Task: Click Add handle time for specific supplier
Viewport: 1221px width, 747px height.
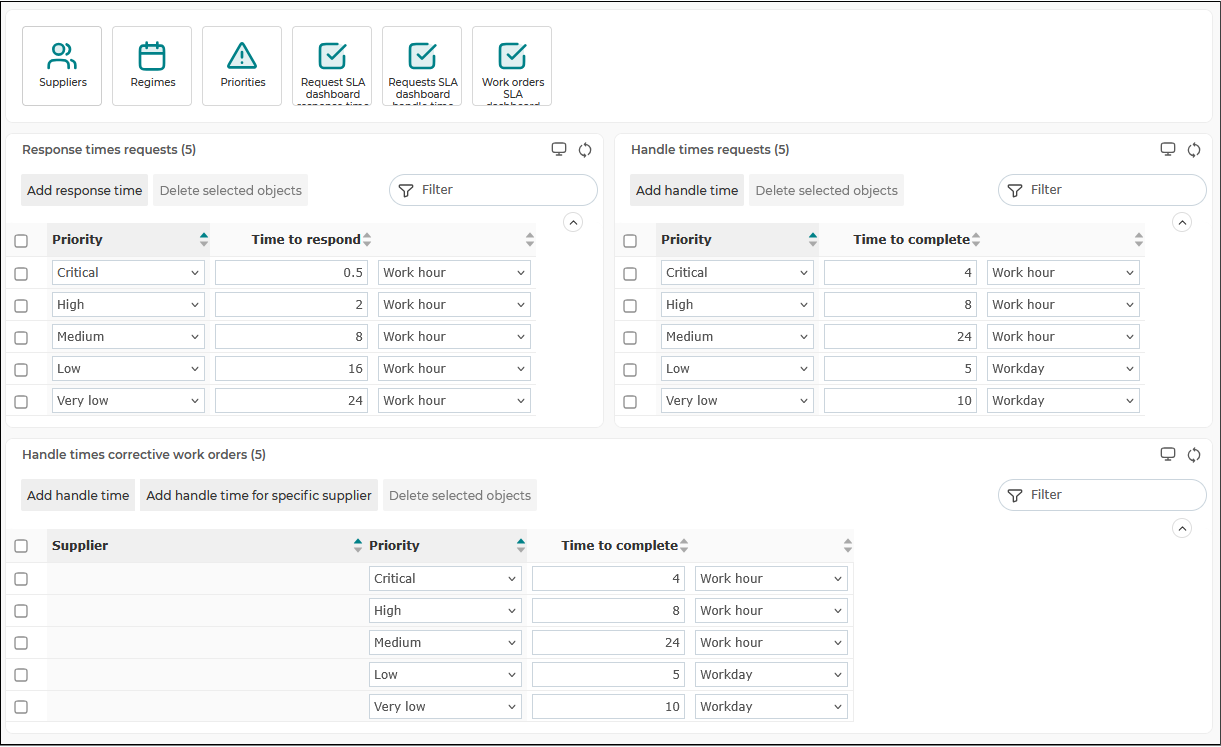Action: 259,495
